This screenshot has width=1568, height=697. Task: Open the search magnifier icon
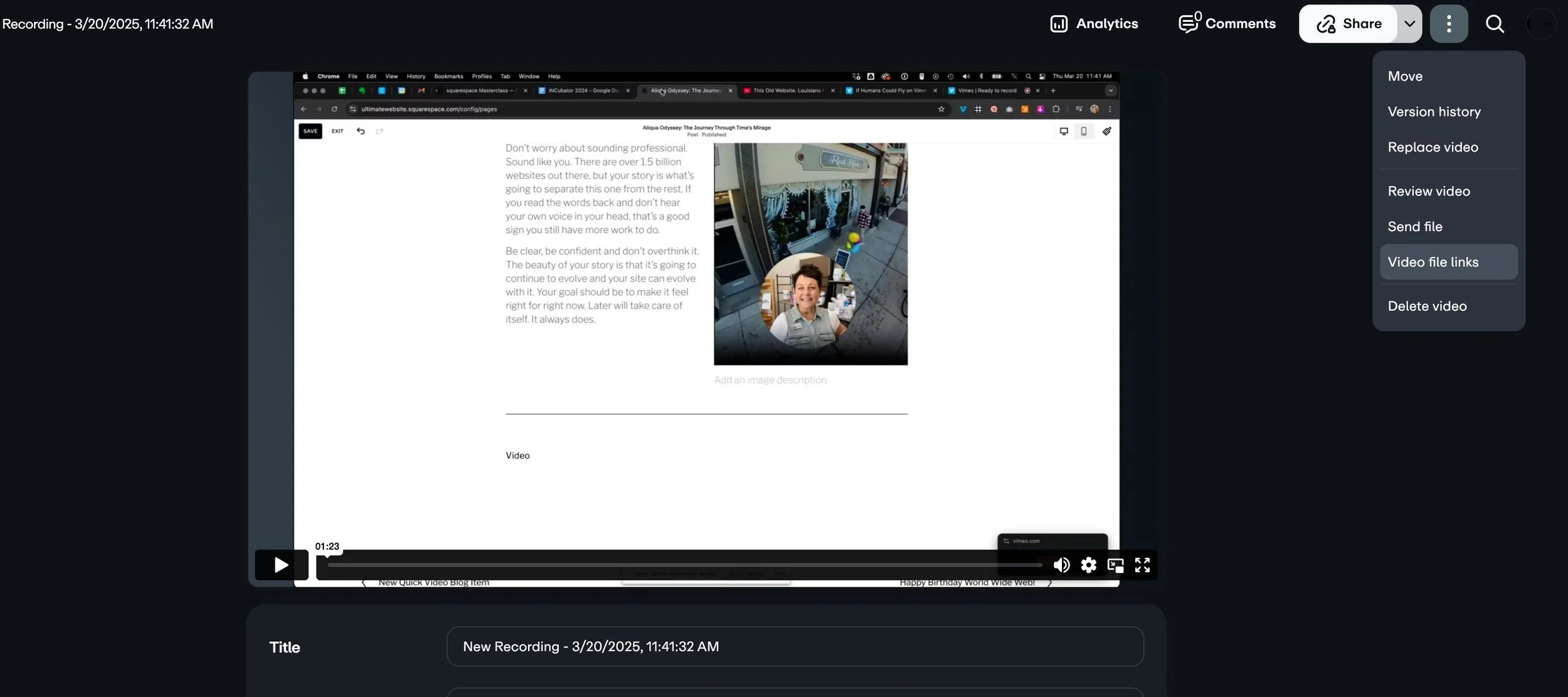(1495, 24)
